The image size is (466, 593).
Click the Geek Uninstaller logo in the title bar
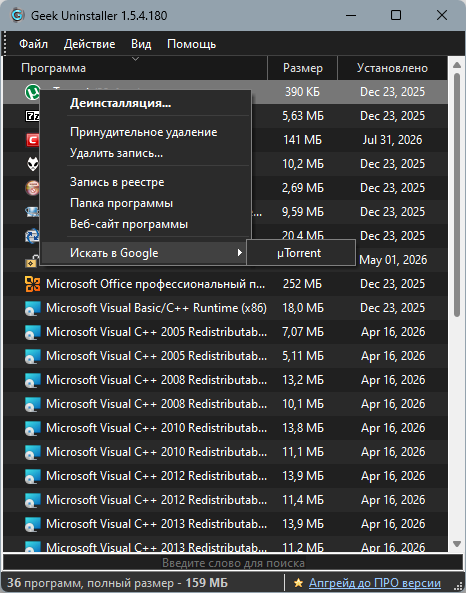click(17, 16)
